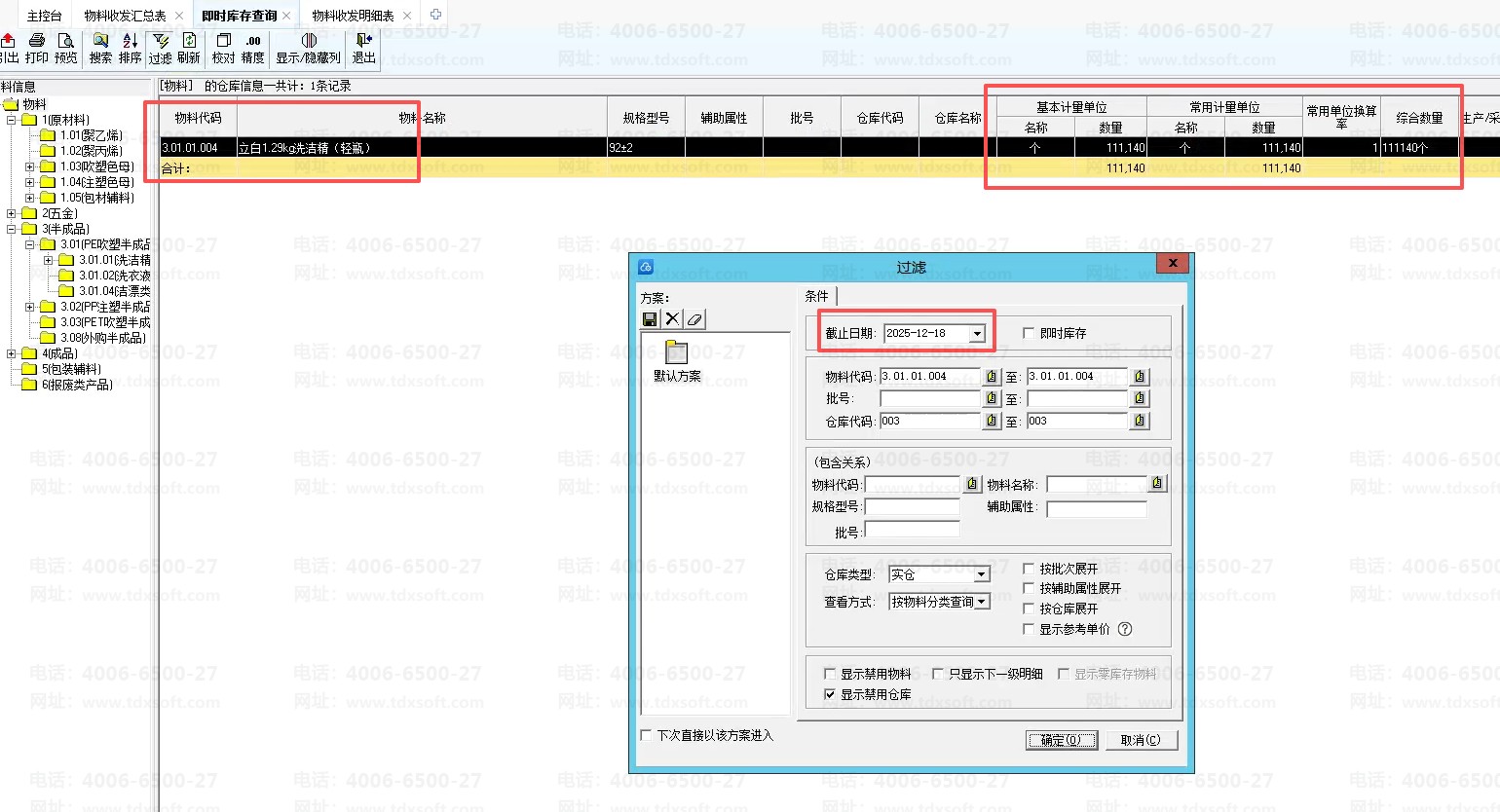1500x812 pixels.
Task: Enable the 即时库存 checkbox
Action: [1029, 333]
